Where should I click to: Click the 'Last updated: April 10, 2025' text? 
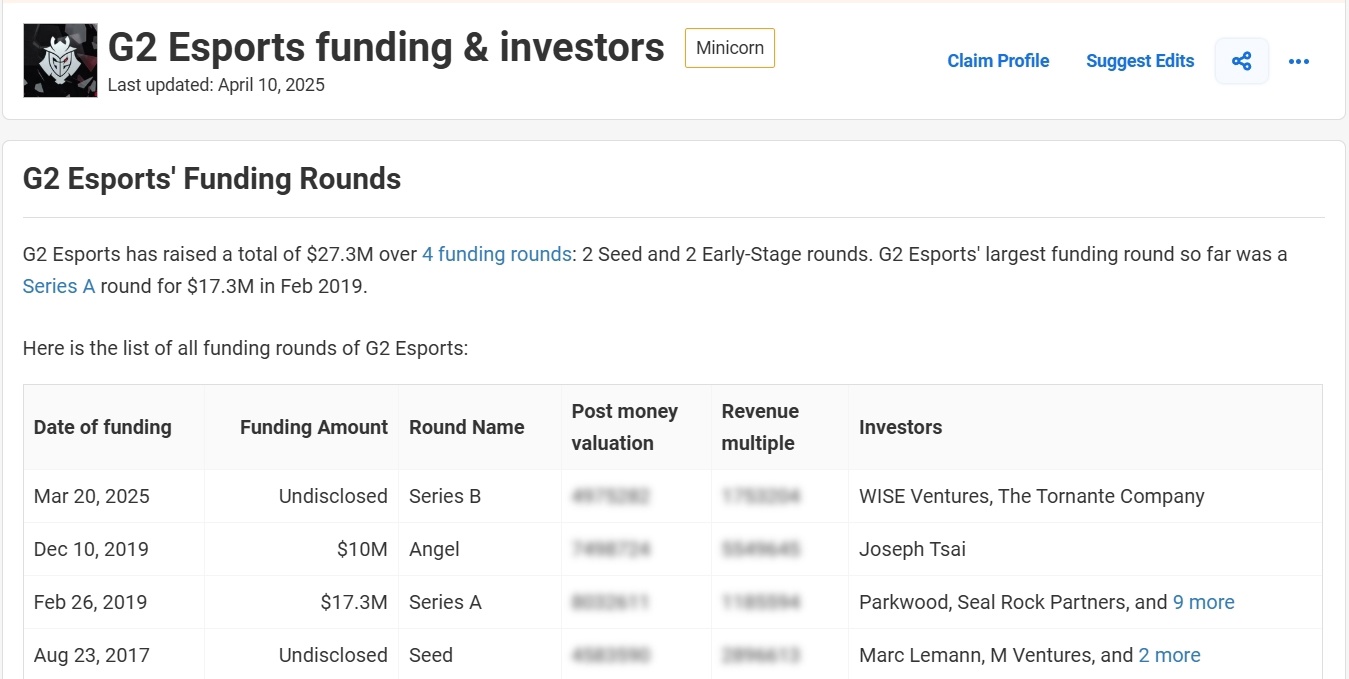tap(216, 85)
